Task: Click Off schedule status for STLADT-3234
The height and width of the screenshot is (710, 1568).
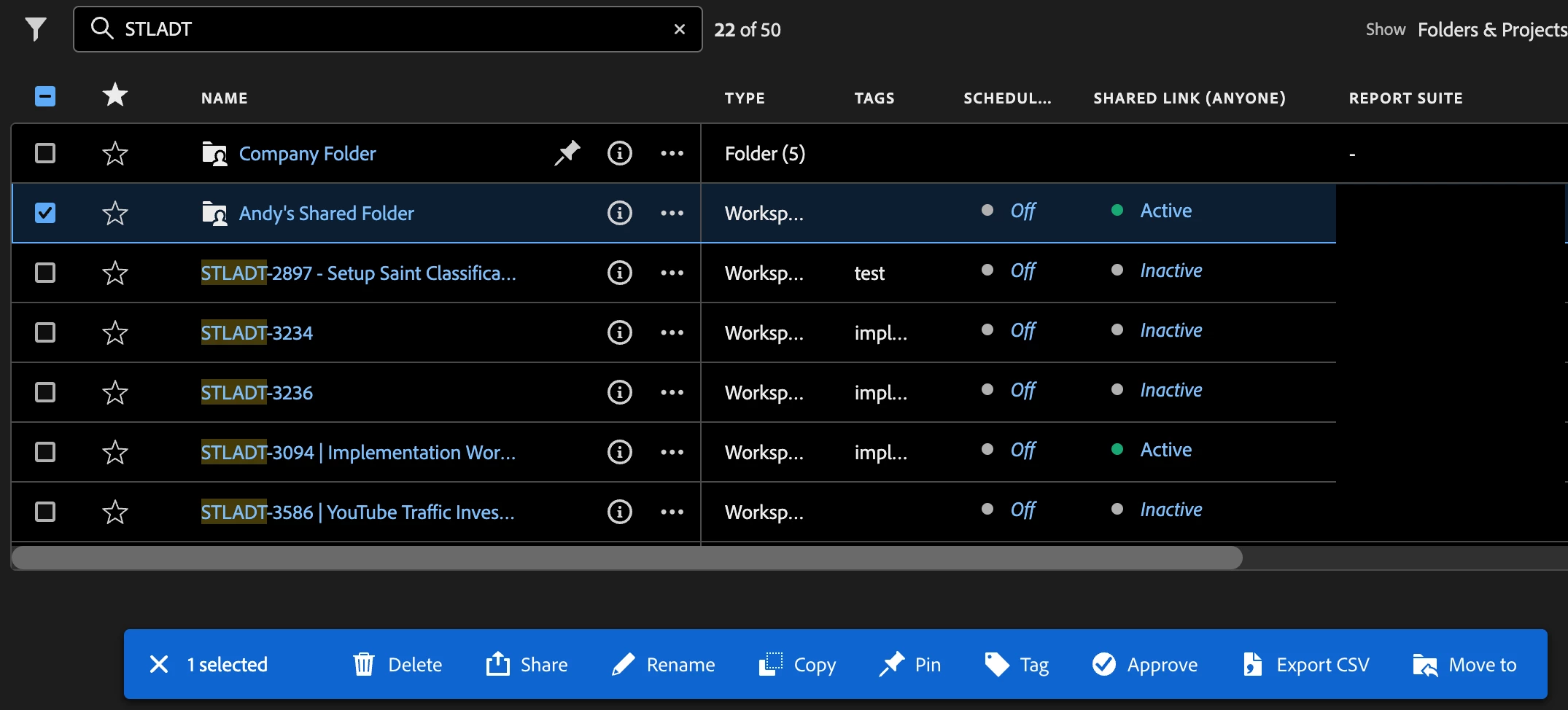Action: [1023, 330]
